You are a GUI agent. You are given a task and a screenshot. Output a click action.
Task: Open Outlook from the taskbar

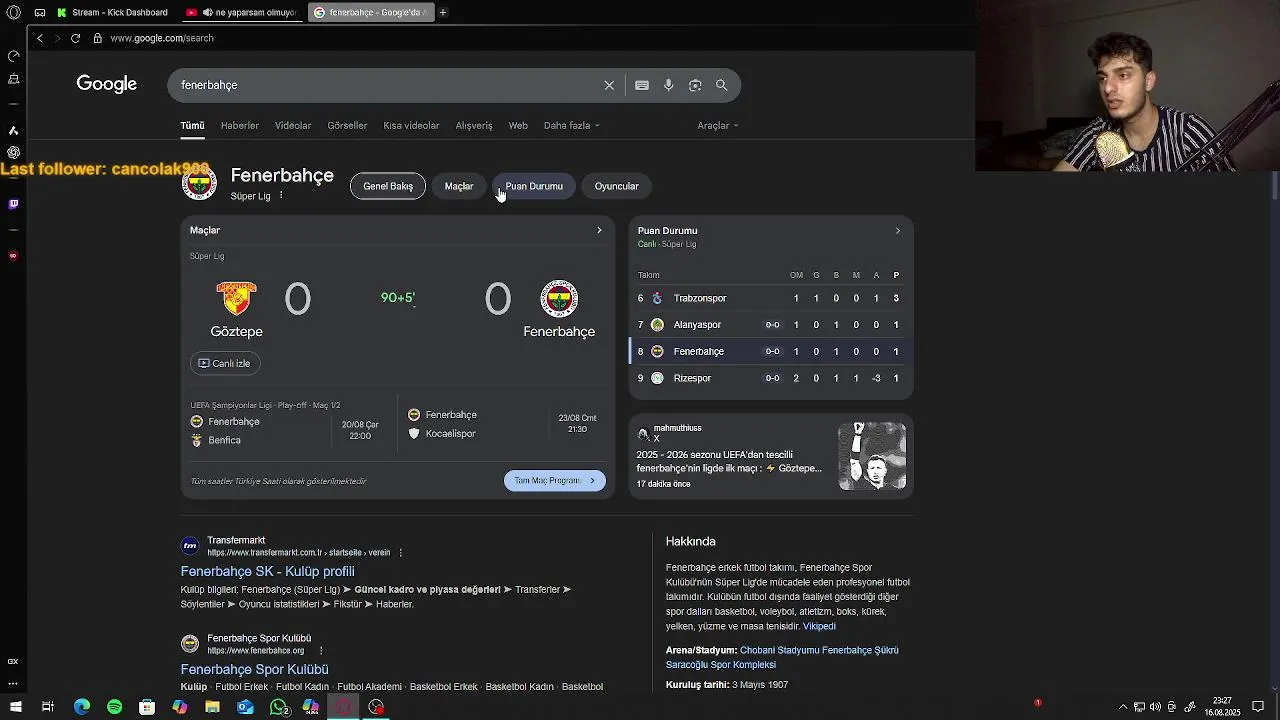coord(245,707)
